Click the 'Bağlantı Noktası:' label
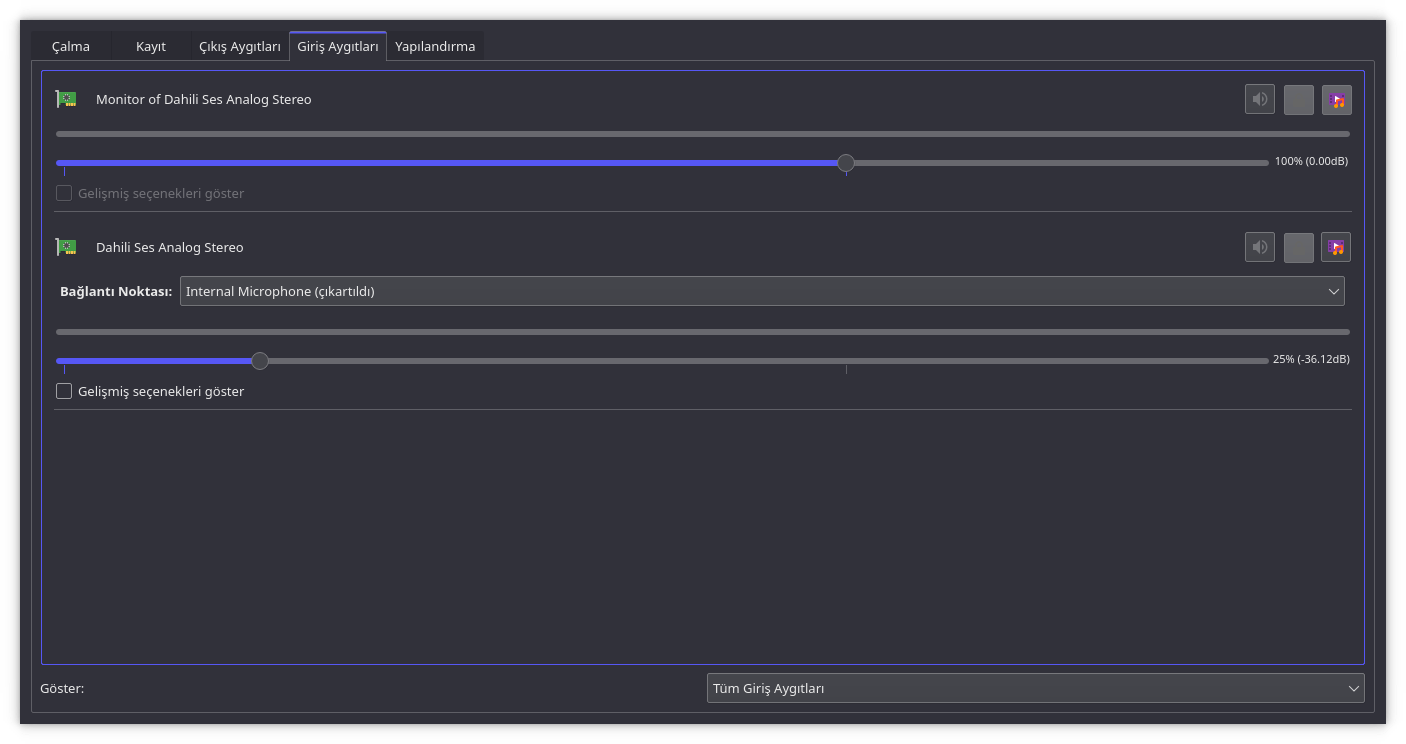1406x744 pixels. [x=116, y=291]
